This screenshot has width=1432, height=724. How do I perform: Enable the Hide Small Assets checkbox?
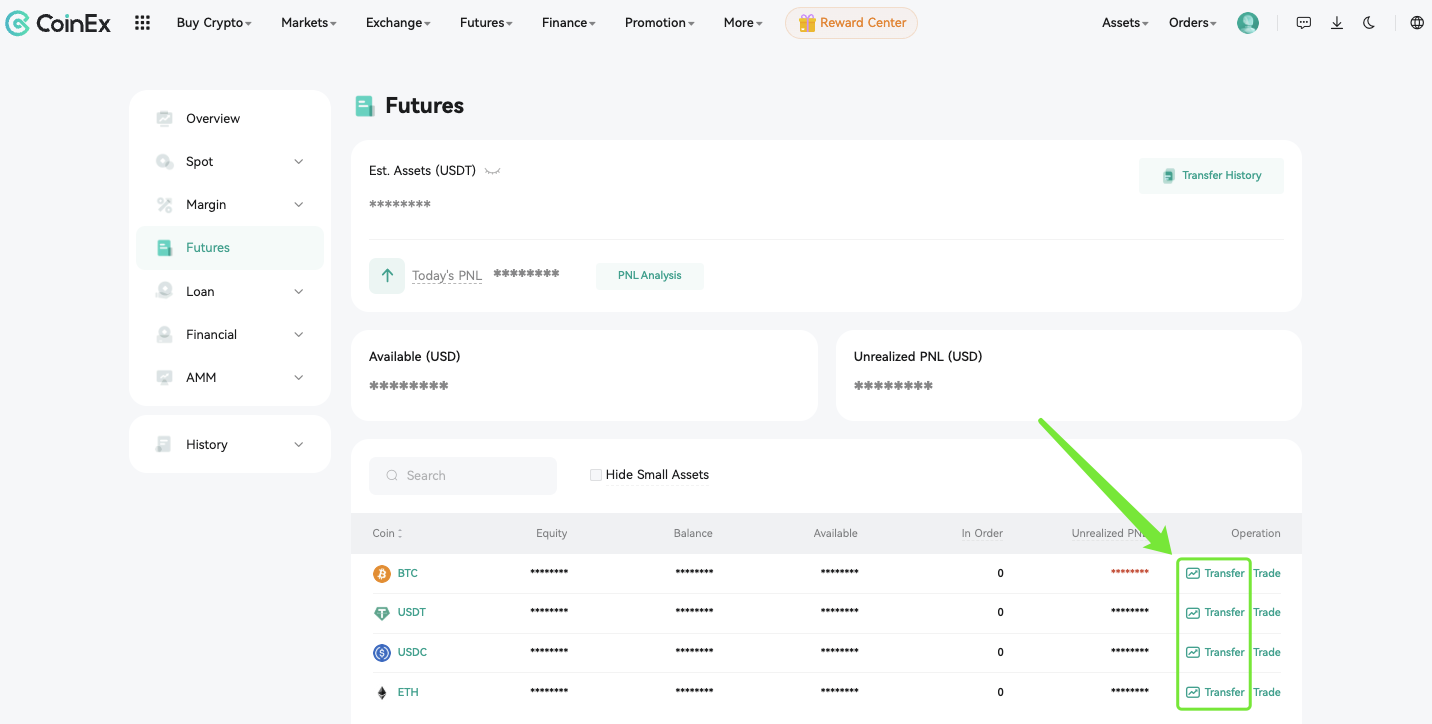[596, 475]
